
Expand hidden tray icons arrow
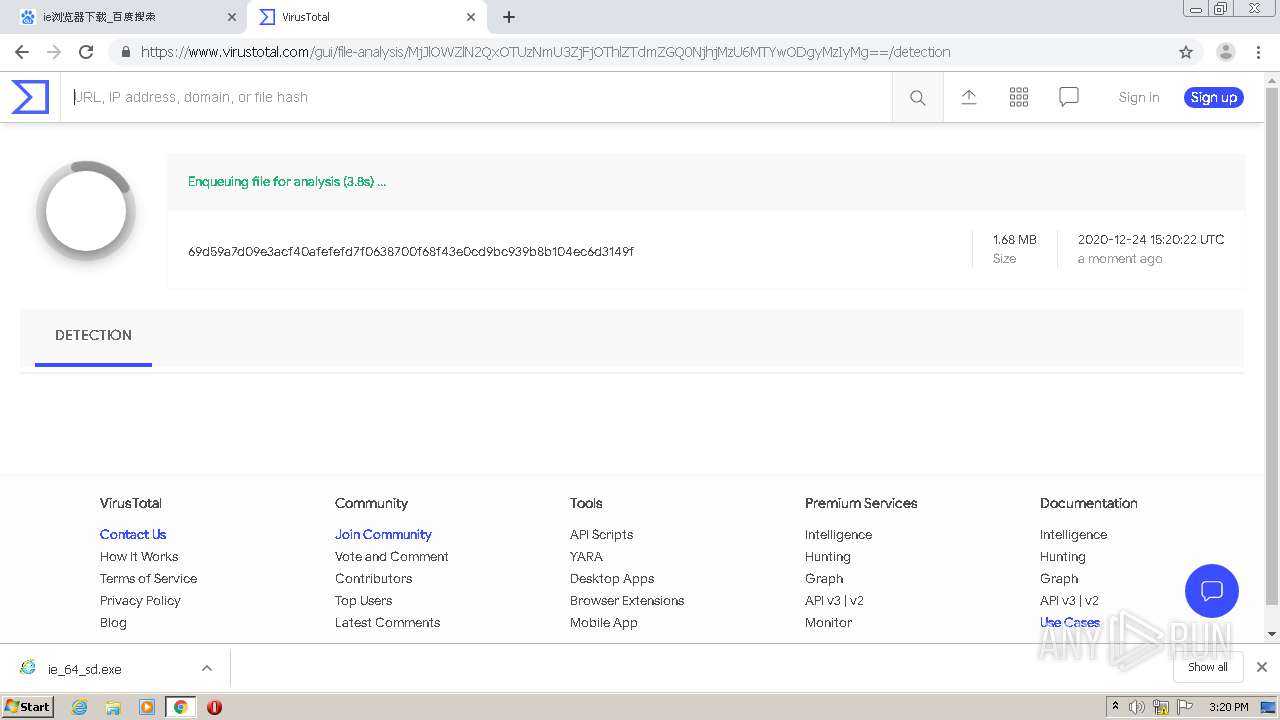(x=1115, y=707)
